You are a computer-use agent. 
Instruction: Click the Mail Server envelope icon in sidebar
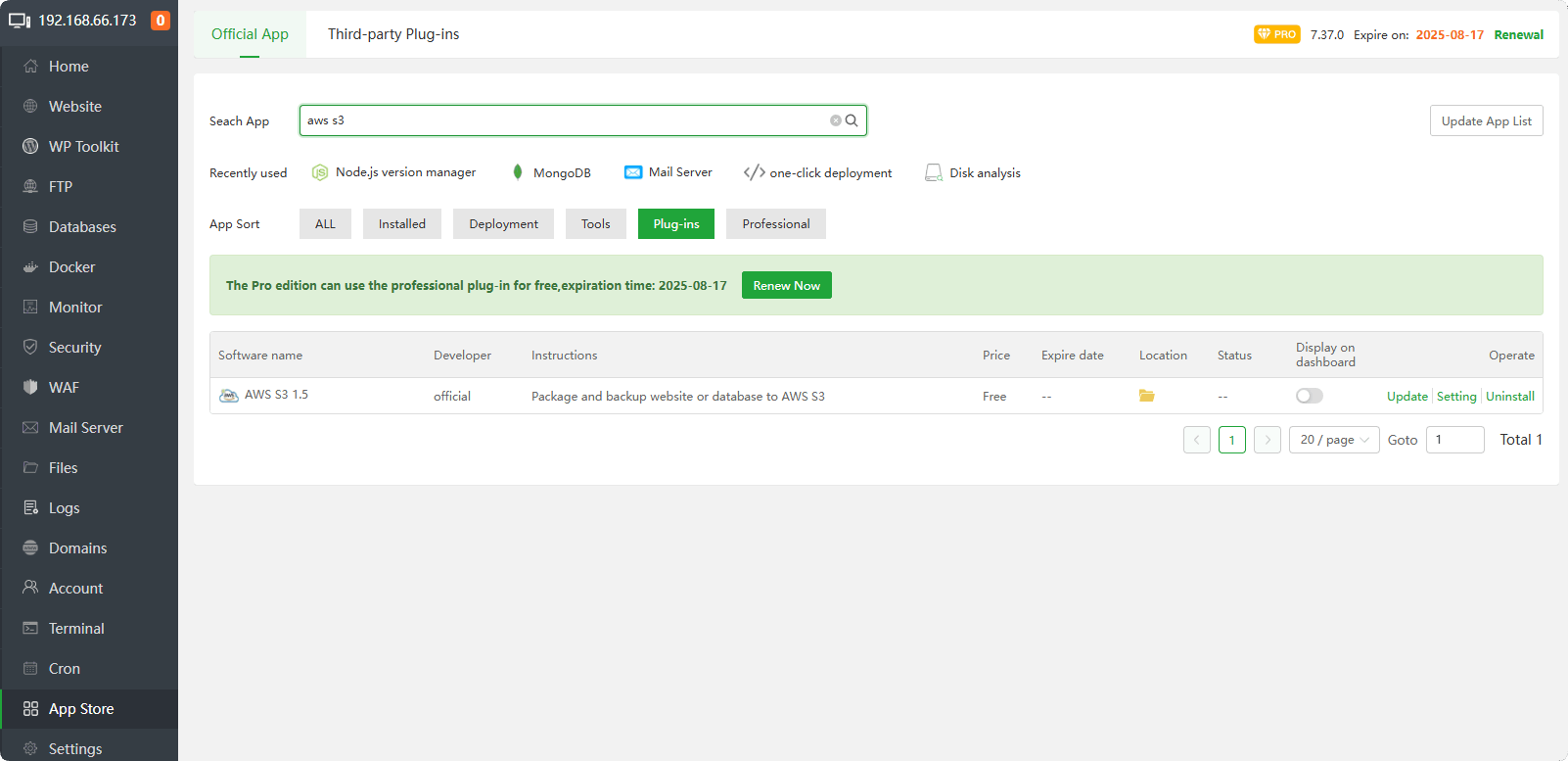pos(30,428)
